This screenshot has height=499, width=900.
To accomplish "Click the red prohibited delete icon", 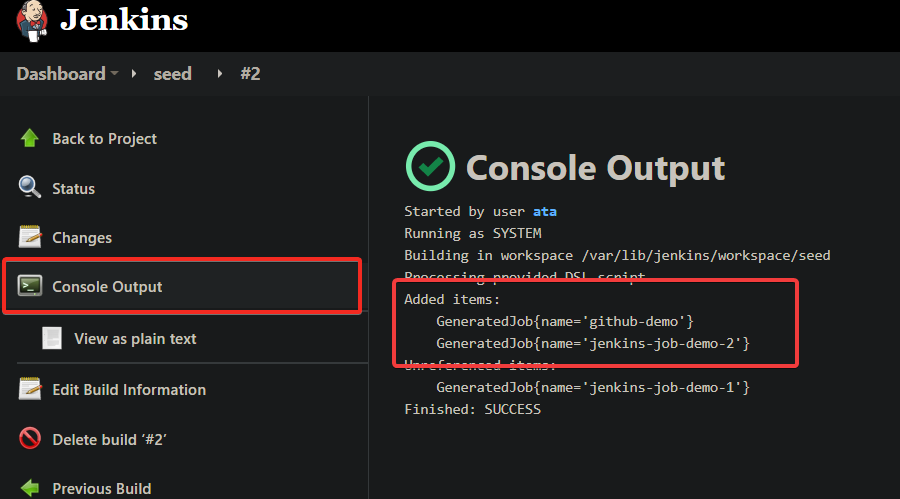I will [x=30, y=439].
